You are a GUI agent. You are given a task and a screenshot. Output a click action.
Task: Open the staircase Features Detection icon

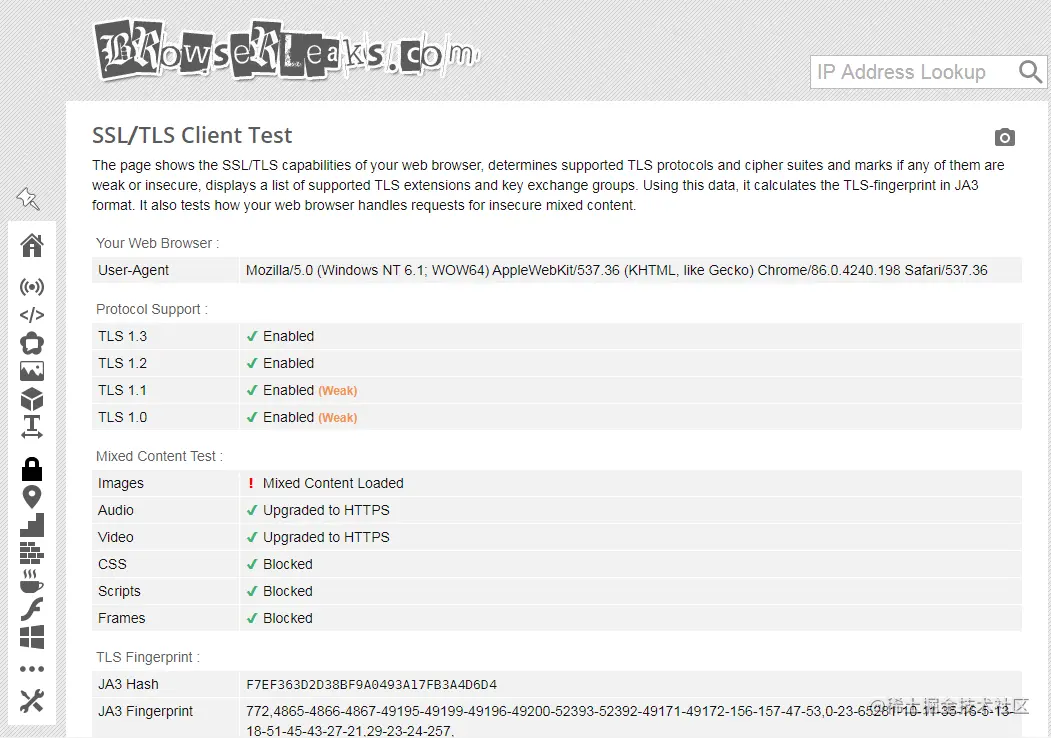(x=32, y=525)
